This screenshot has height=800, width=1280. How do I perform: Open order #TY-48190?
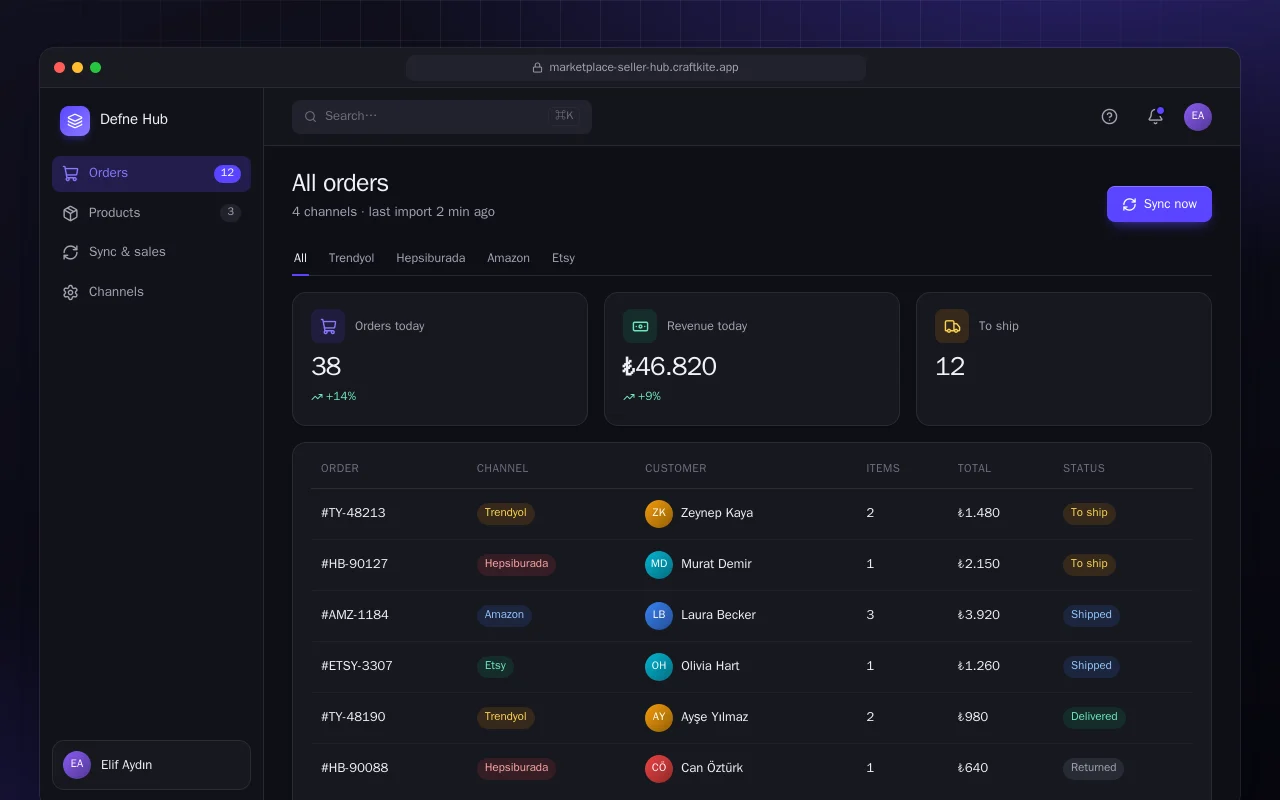pos(353,717)
